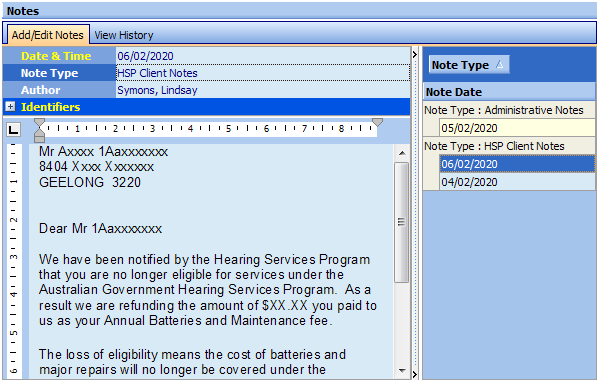The width and height of the screenshot is (599, 382).
Task: Click the 'Dear Mr 1Aaxxxxxxx' salutation line
Action: 100,228
